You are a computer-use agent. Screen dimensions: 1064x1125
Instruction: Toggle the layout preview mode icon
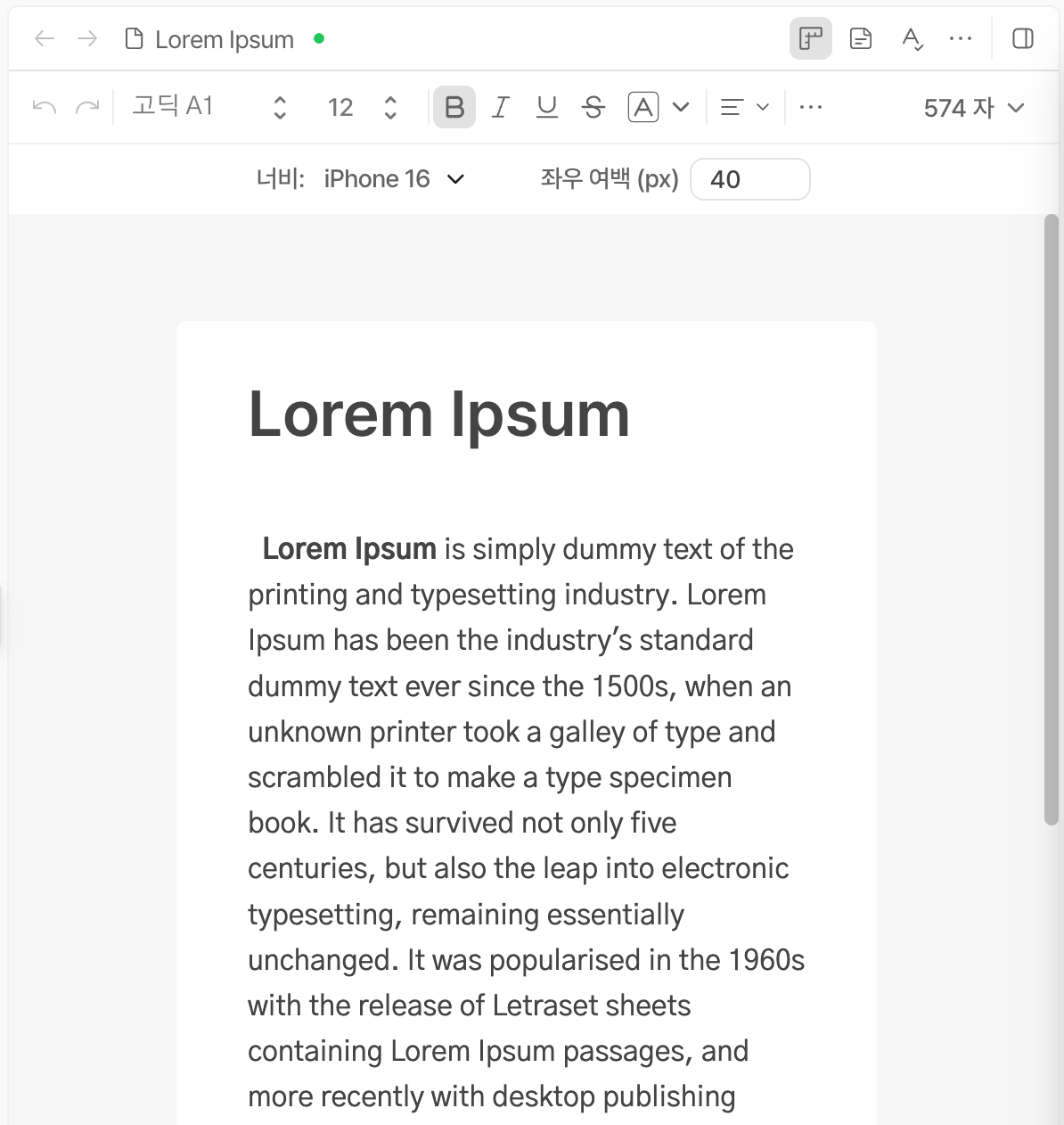point(810,38)
